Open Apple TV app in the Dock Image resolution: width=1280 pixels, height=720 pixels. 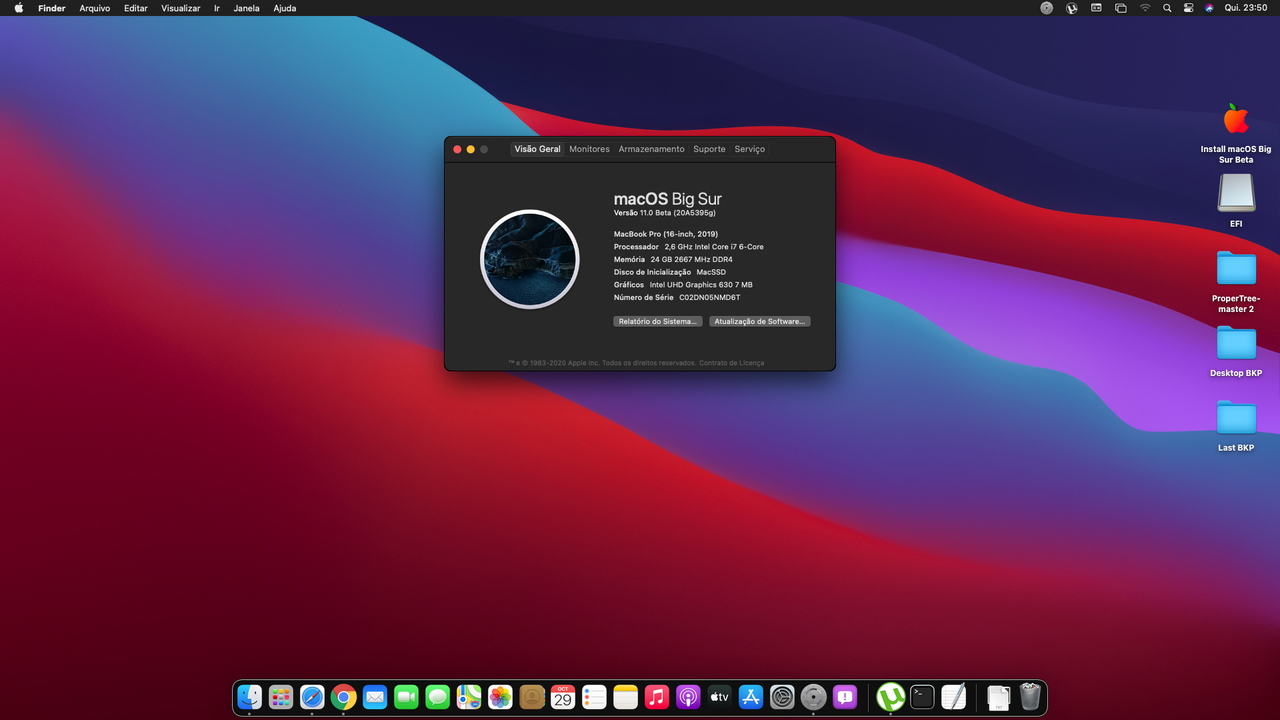pyautogui.click(x=720, y=697)
